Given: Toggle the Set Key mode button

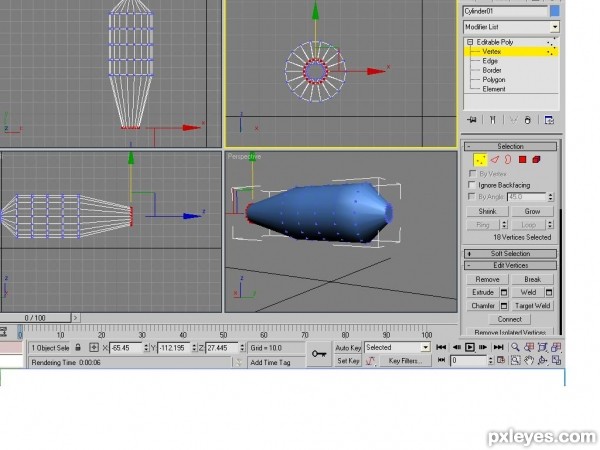Looking at the screenshot, I should click(x=348, y=360).
